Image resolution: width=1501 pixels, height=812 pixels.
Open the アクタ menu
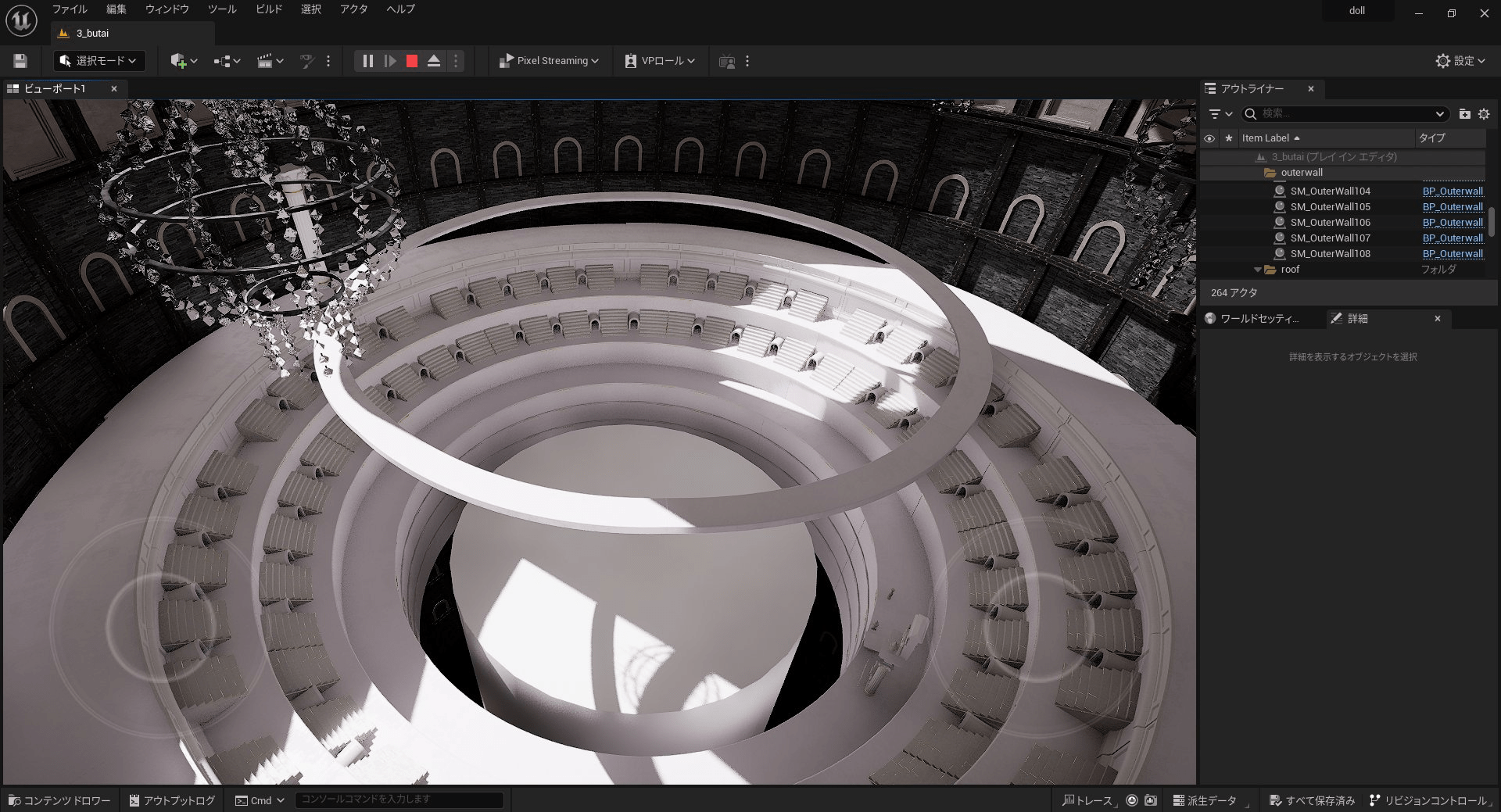(x=354, y=9)
